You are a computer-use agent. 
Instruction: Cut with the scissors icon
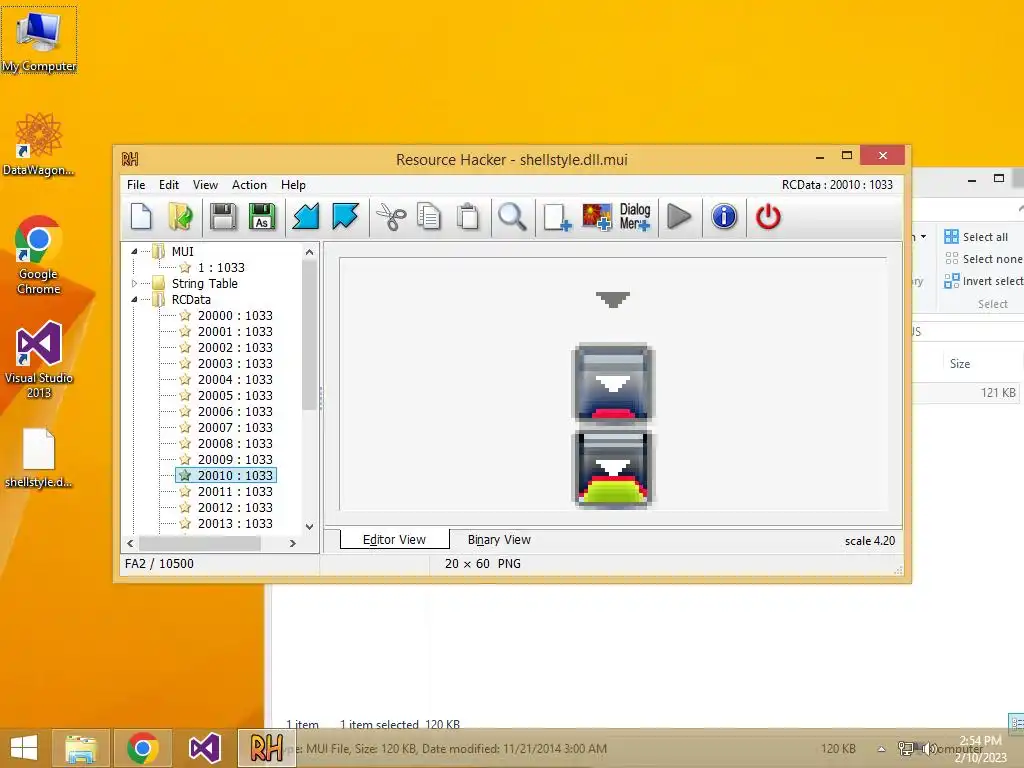point(391,217)
